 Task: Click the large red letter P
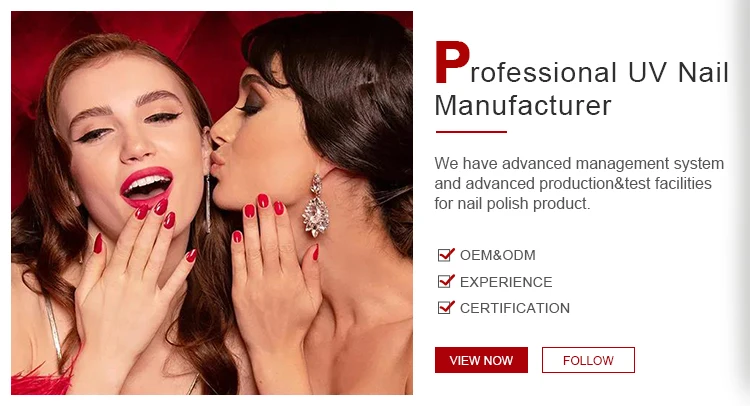(x=452, y=63)
